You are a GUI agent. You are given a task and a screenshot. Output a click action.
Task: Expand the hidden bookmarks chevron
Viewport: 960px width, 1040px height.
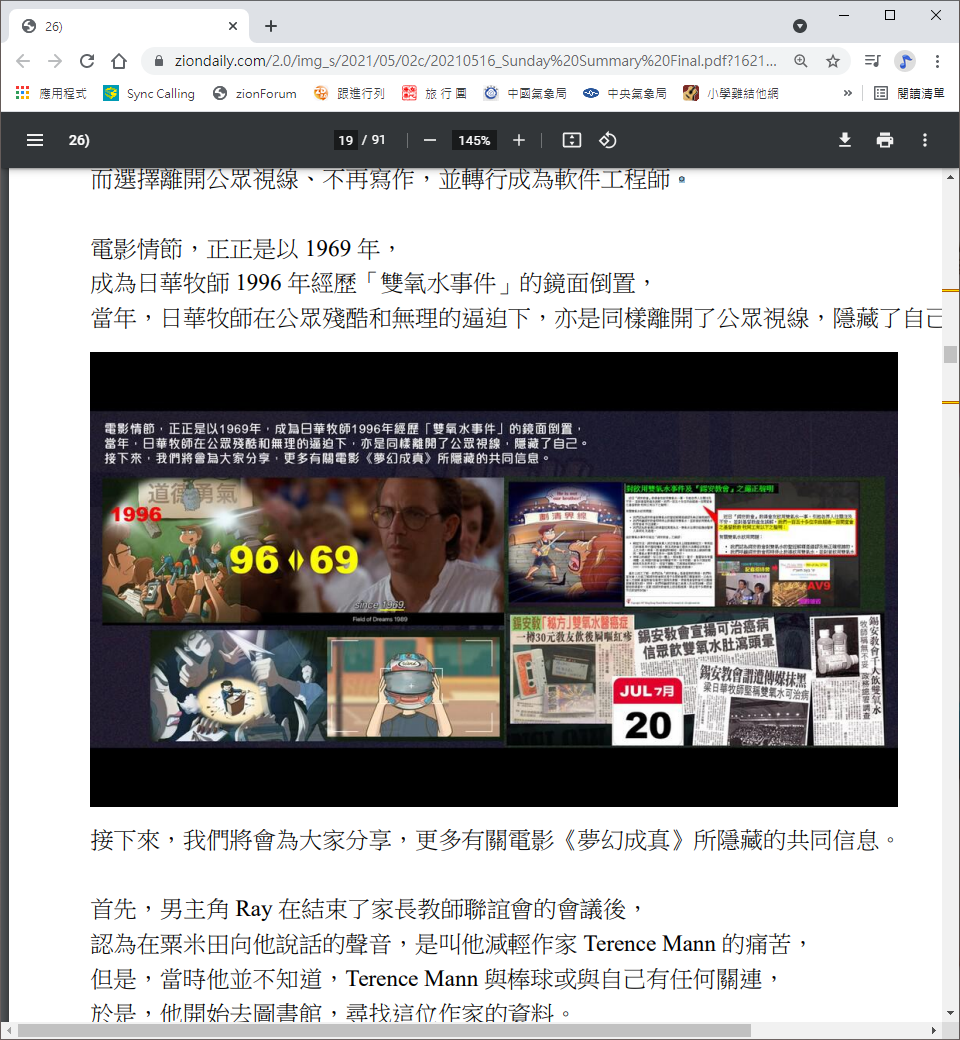847,94
